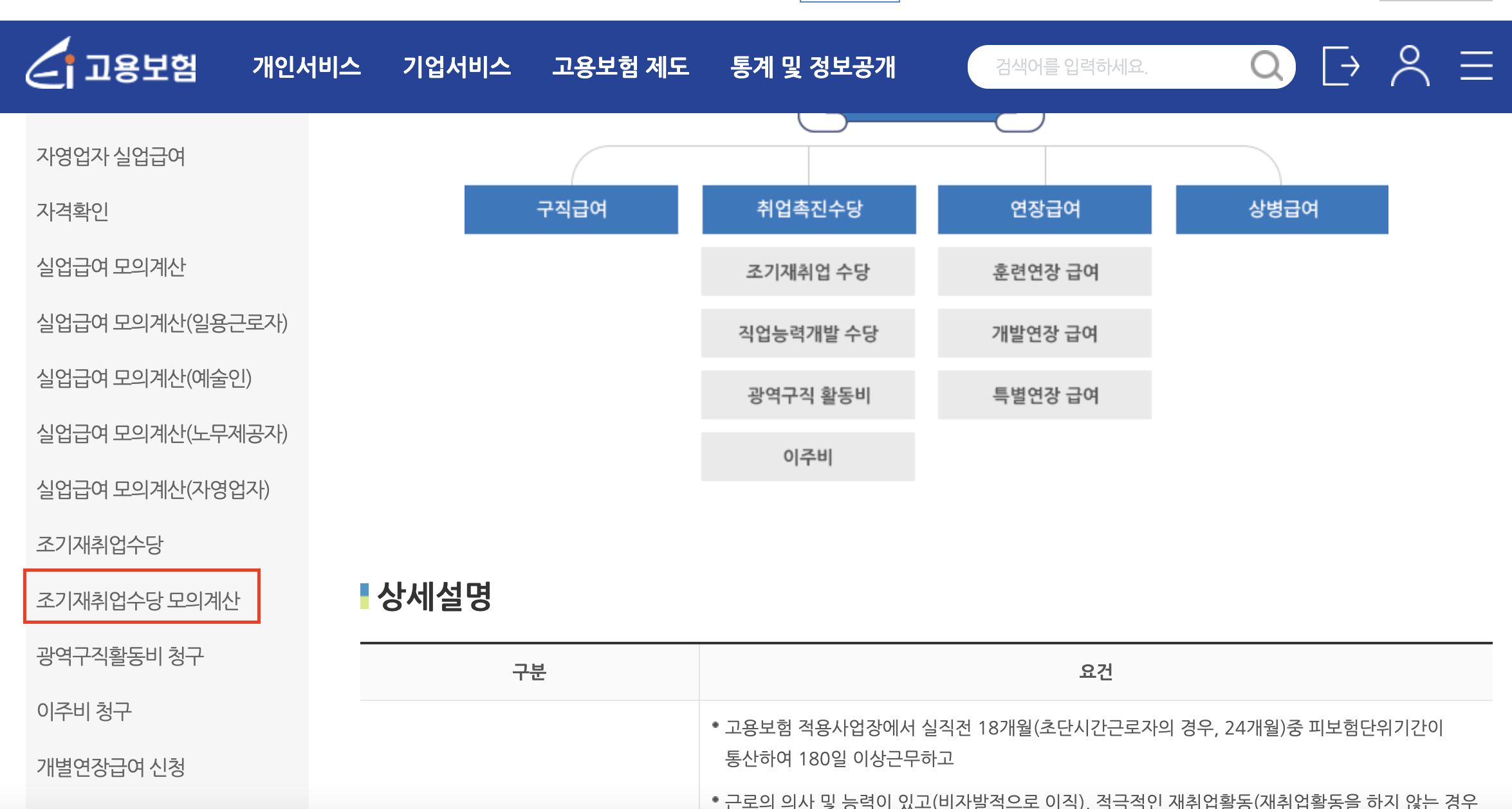The height and width of the screenshot is (809, 1512).
Task: Open the hamburger menu icon
Action: click(x=1476, y=66)
